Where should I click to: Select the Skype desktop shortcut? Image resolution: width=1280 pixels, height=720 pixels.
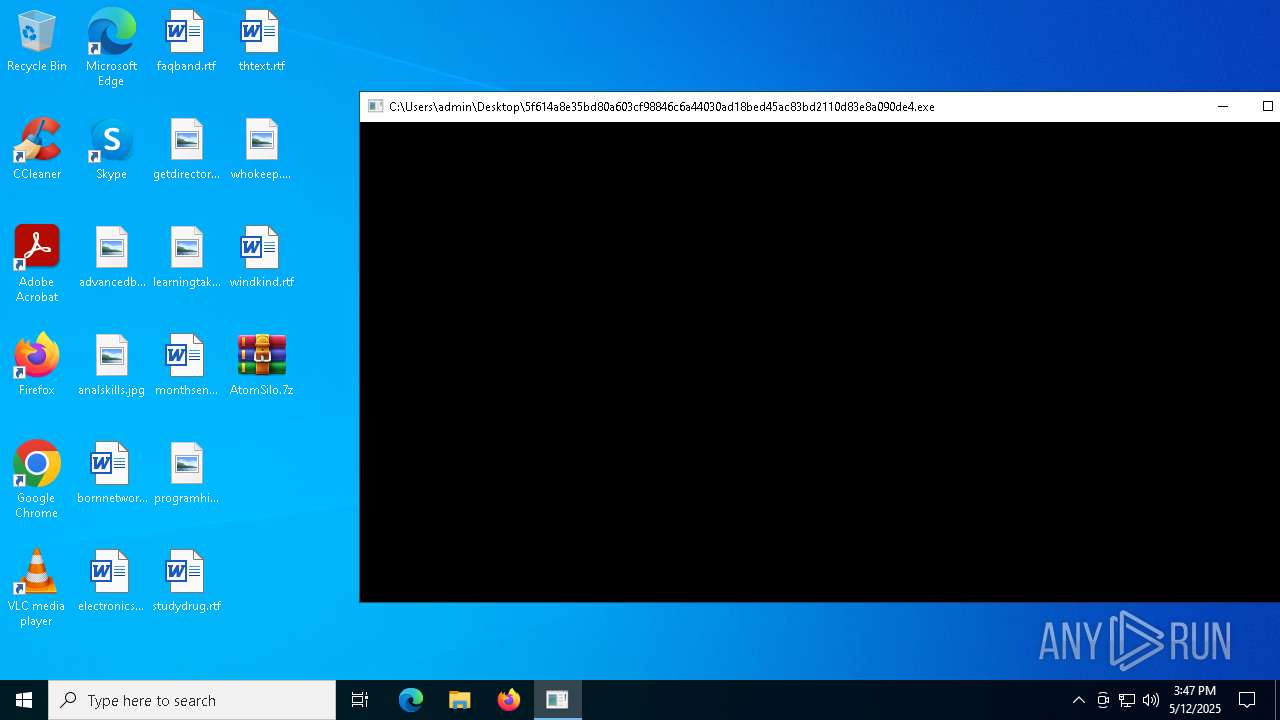click(111, 150)
